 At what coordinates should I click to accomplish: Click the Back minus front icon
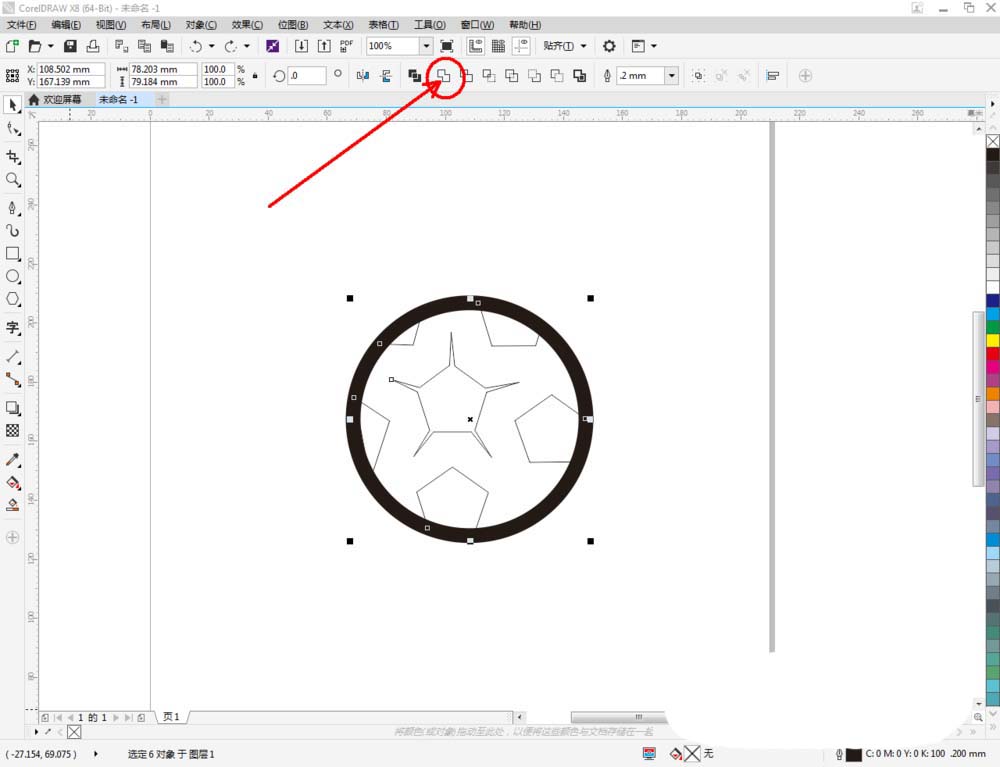[x=557, y=76]
